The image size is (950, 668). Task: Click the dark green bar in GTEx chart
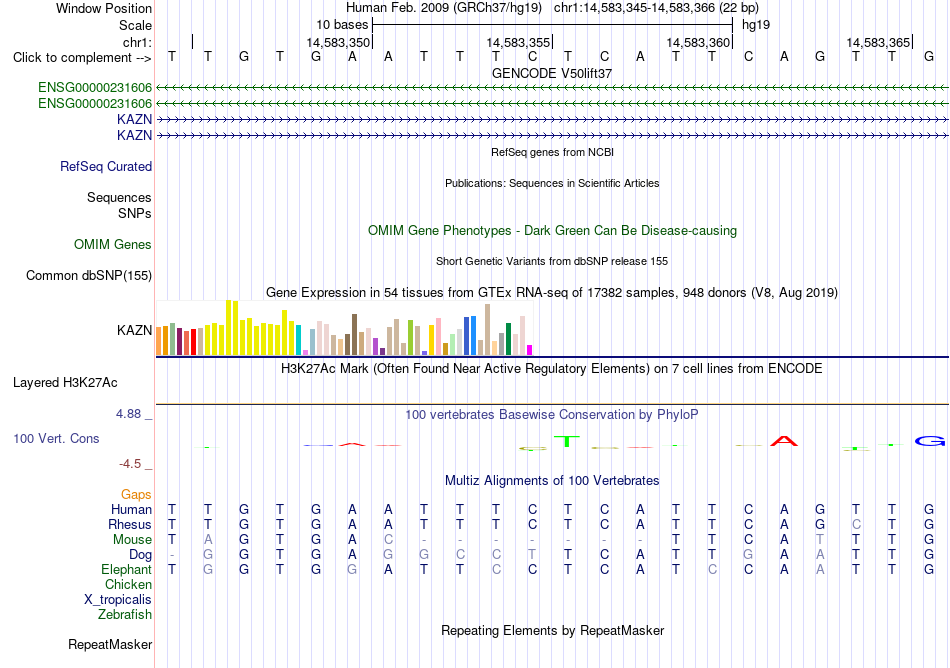pyautogui.click(x=508, y=339)
